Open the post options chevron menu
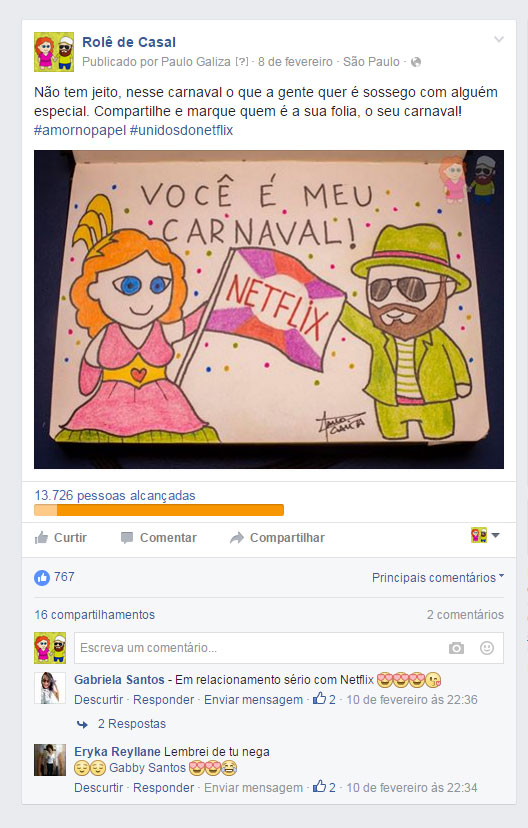The width and height of the screenshot is (528, 828). [498, 40]
